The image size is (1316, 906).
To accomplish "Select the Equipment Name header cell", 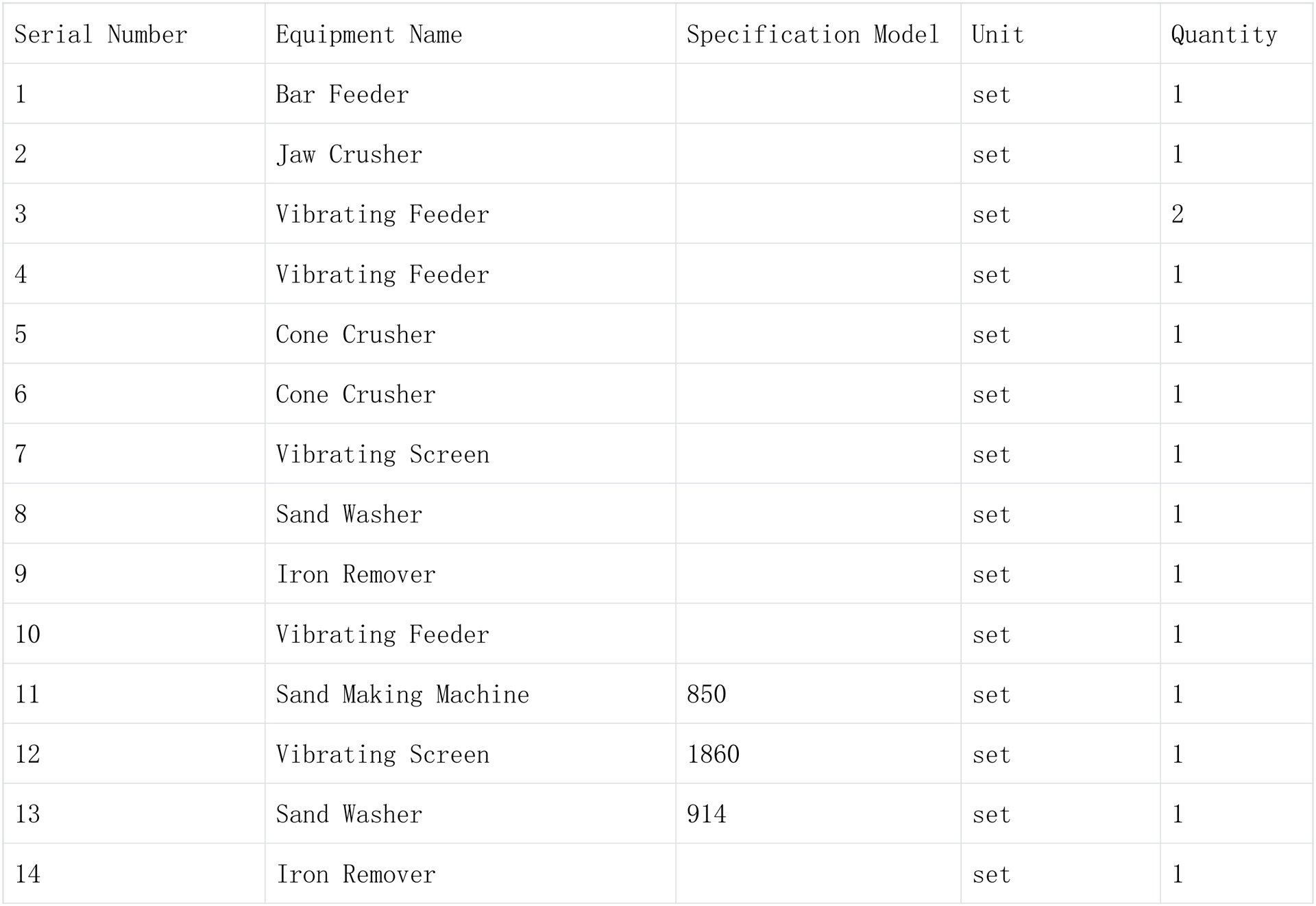I will coord(470,34).
